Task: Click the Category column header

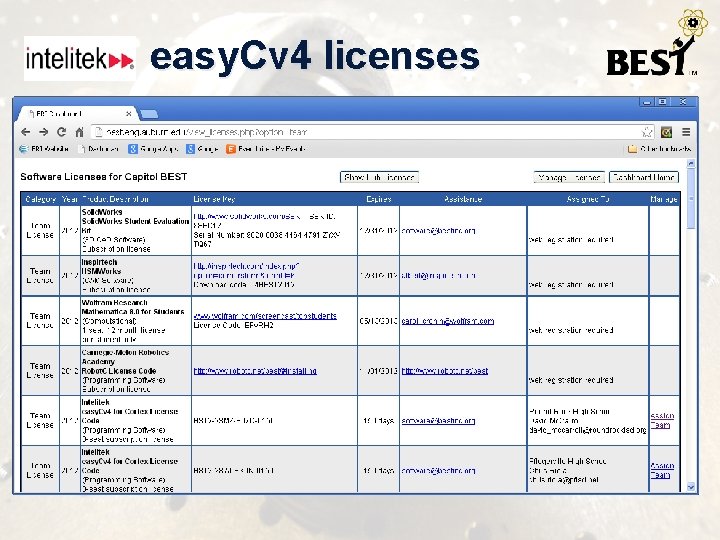Action: pyautogui.click(x=40, y=199)
